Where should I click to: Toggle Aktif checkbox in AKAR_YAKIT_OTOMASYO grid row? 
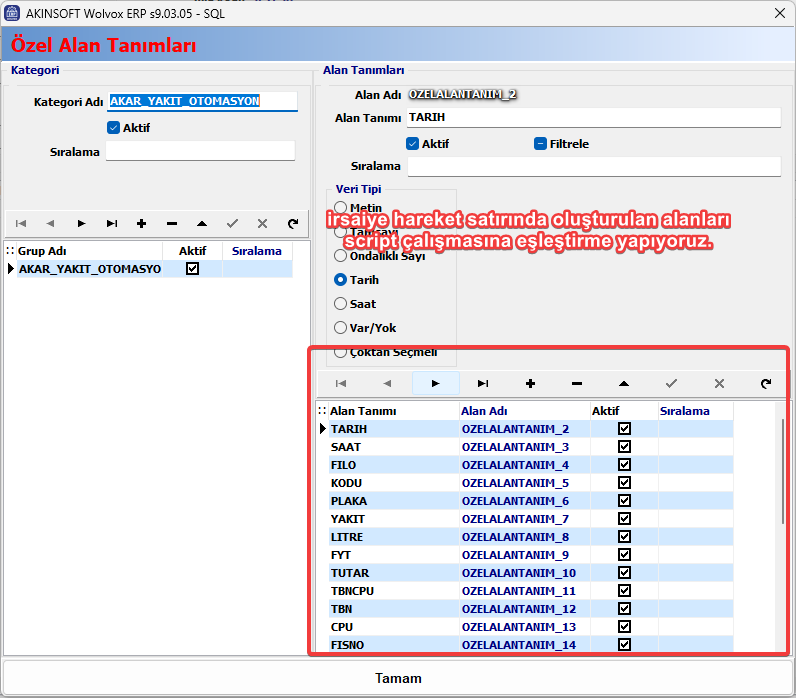(192, 269)
